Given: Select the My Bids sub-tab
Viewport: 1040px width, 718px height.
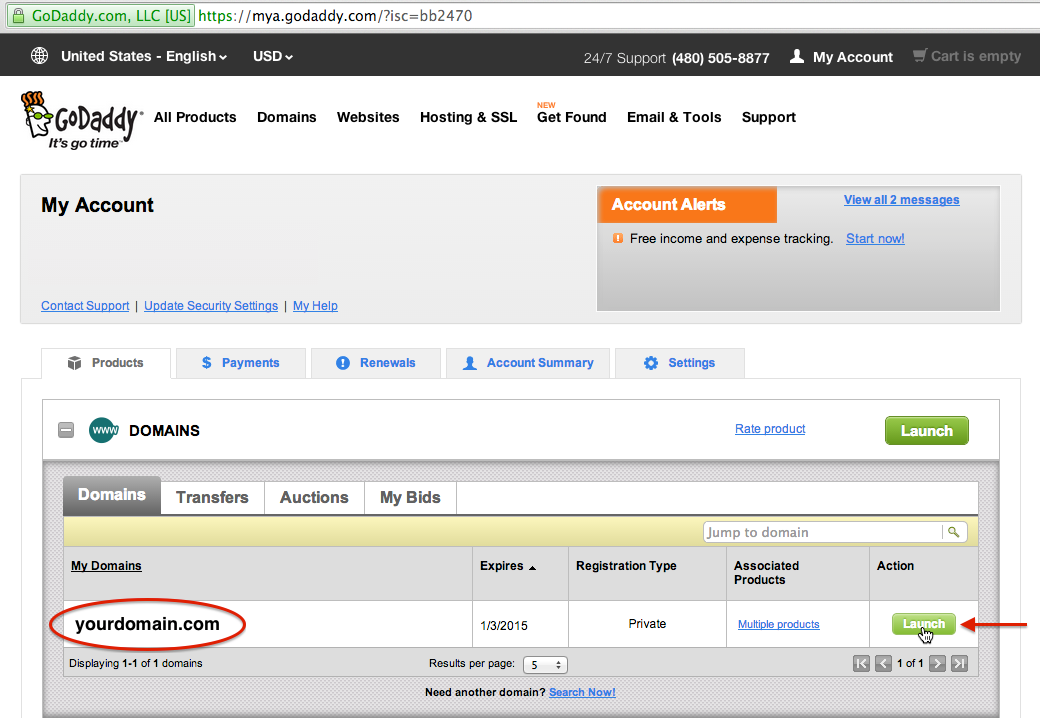Looking at the screenshot, I should pos(411,497).
